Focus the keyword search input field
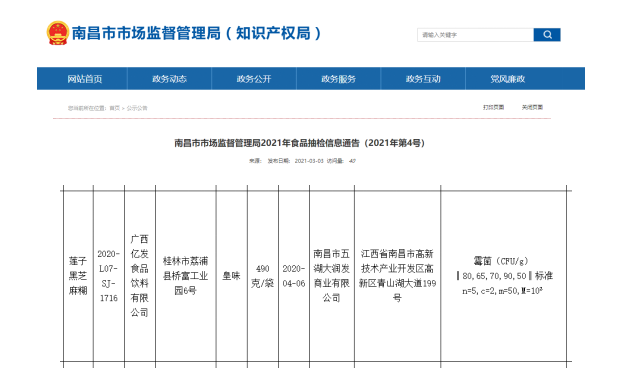 pos(475,35)
